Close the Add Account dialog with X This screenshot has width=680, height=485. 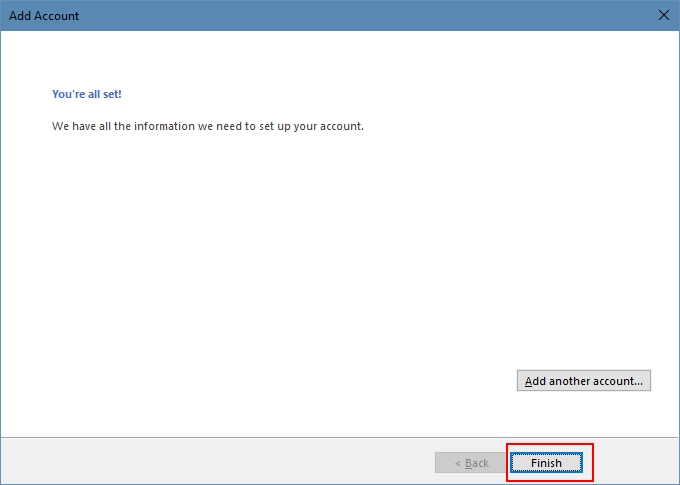pos(663,16)
